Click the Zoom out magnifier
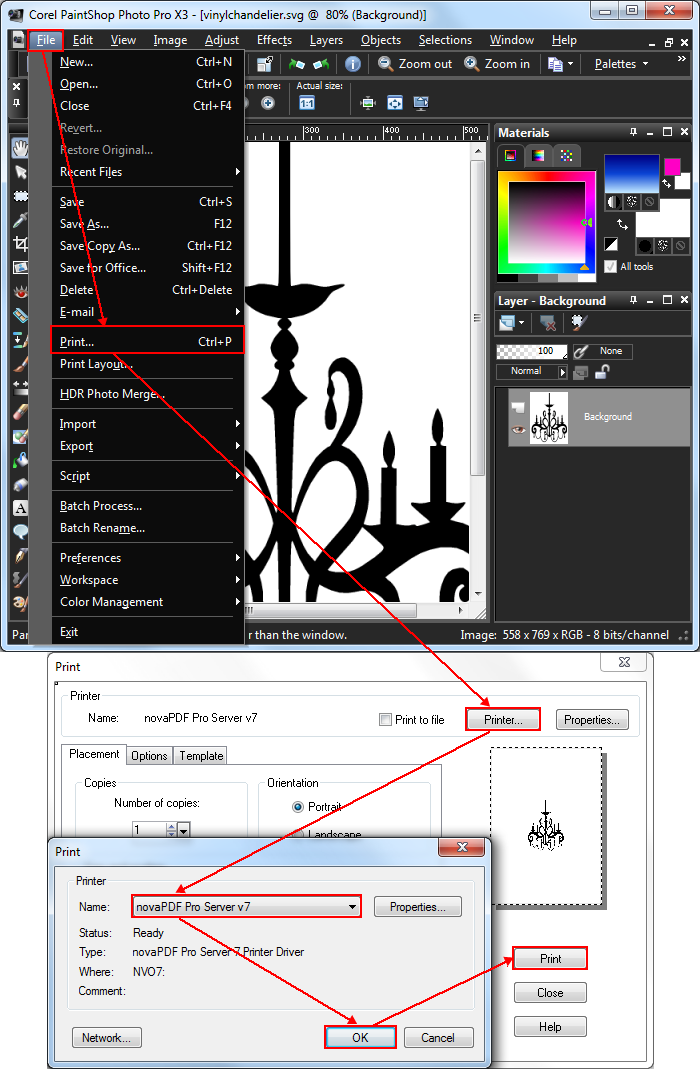This screenshot has width=700, height=1069. click(x=386, y=63)
